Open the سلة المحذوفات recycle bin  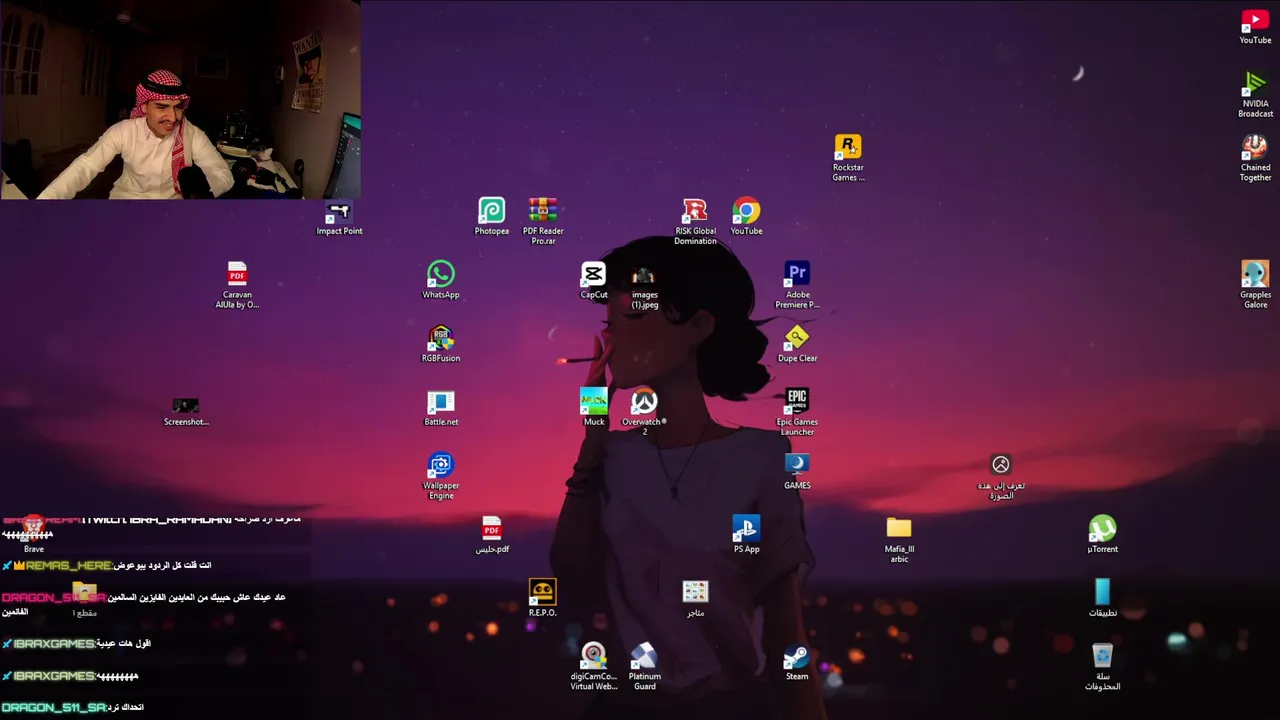coord(1102,667)
